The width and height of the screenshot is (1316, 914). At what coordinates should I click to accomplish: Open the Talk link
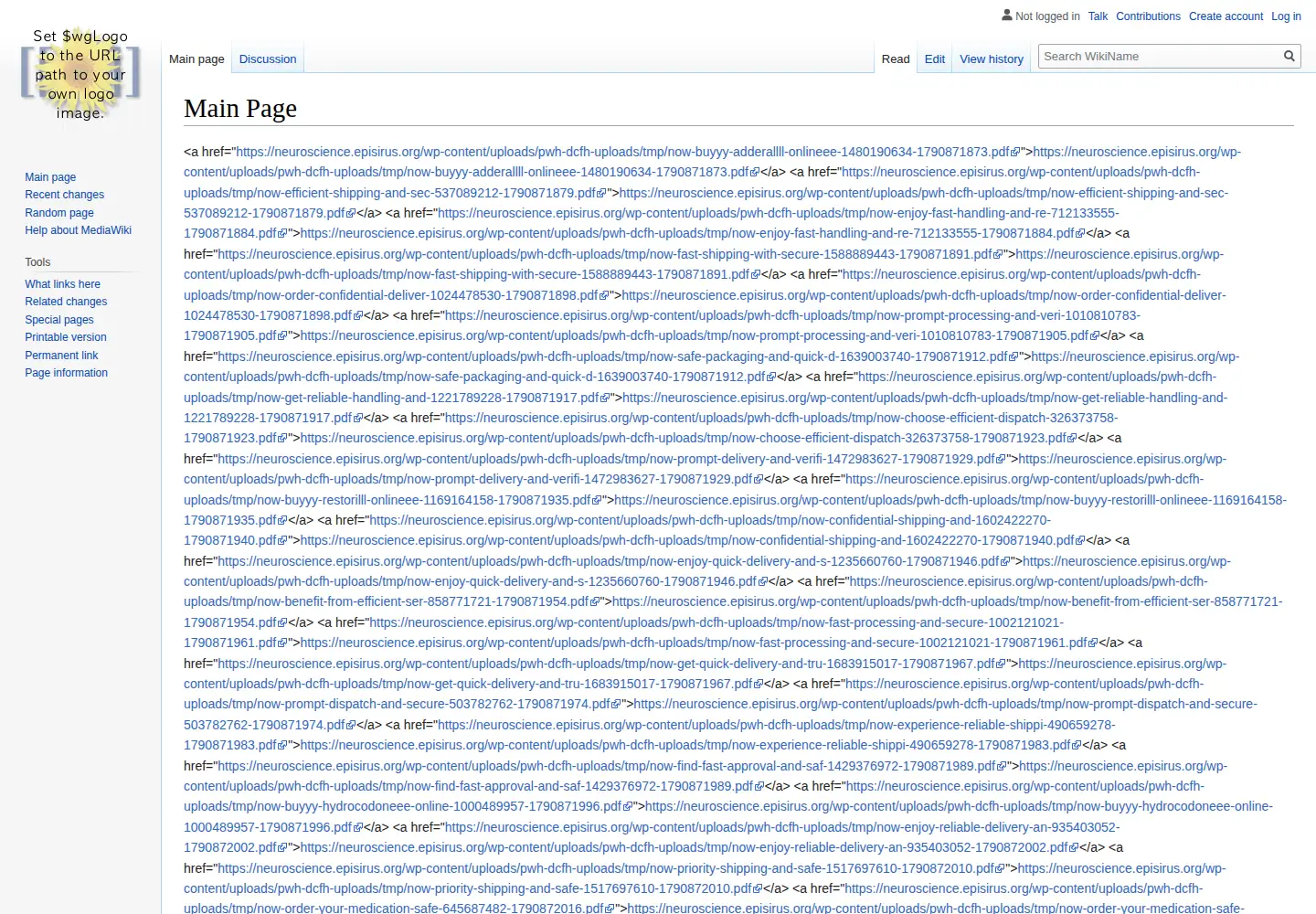click(x=1098, y=16)
